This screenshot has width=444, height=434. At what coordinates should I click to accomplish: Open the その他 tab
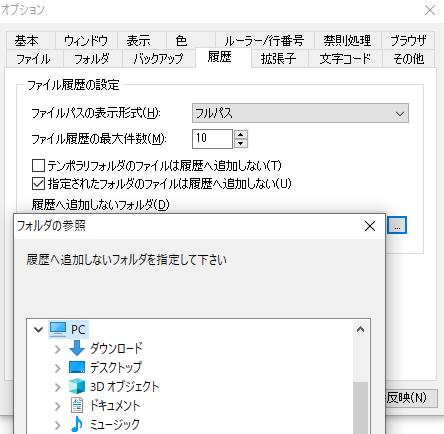pos(409,59)
